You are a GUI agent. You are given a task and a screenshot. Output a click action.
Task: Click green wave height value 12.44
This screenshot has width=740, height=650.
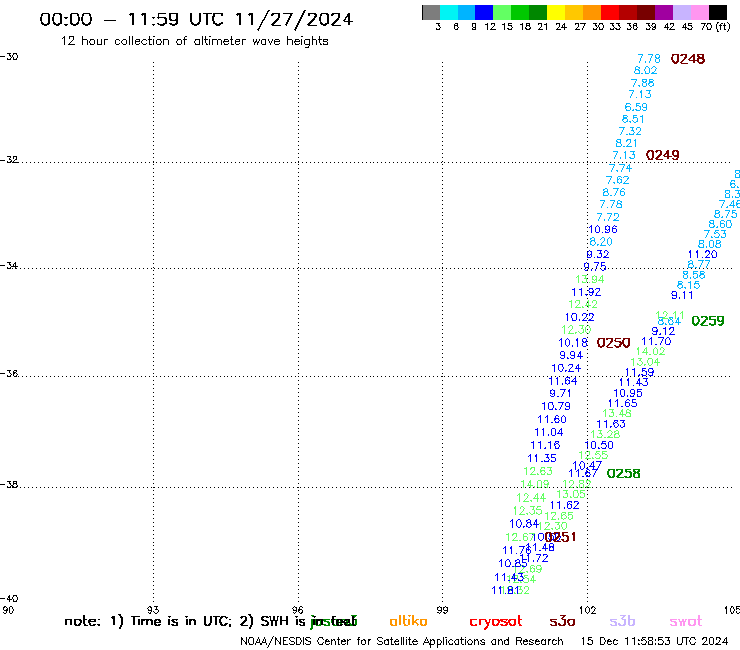531,498
